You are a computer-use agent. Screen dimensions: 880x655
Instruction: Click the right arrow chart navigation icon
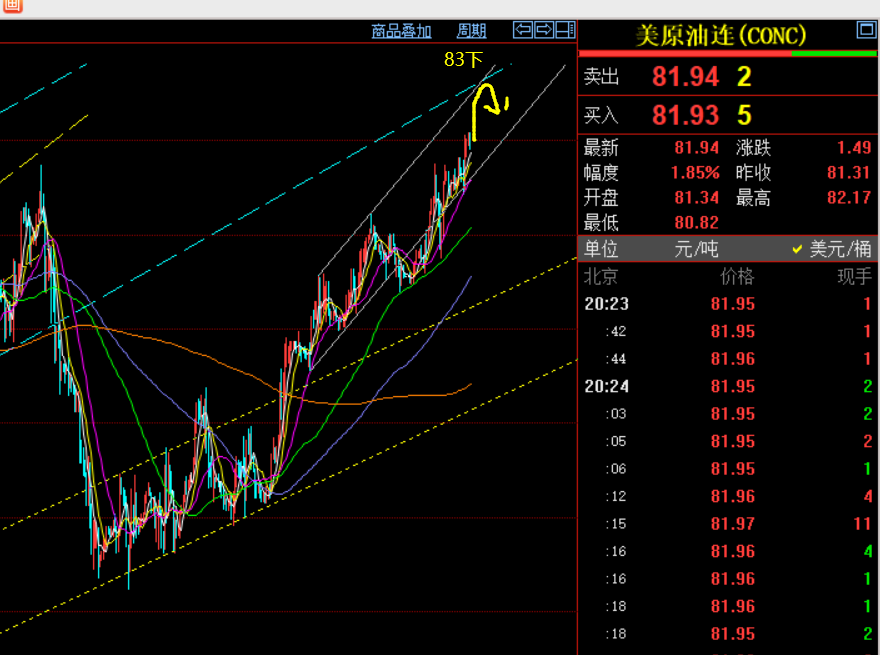click(544, 30)
